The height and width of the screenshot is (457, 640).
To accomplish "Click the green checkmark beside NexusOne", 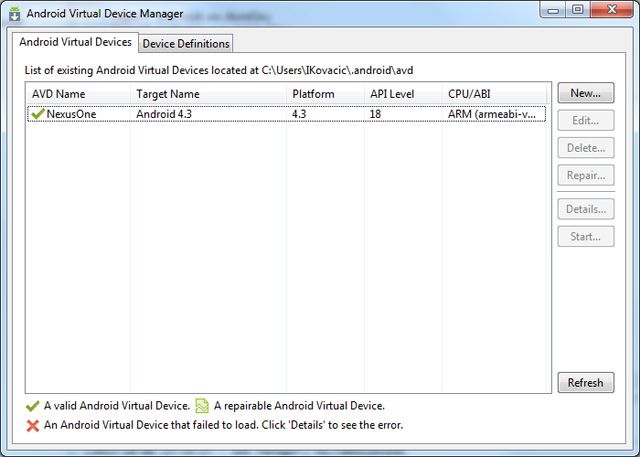I will click(x=38, y=114).
